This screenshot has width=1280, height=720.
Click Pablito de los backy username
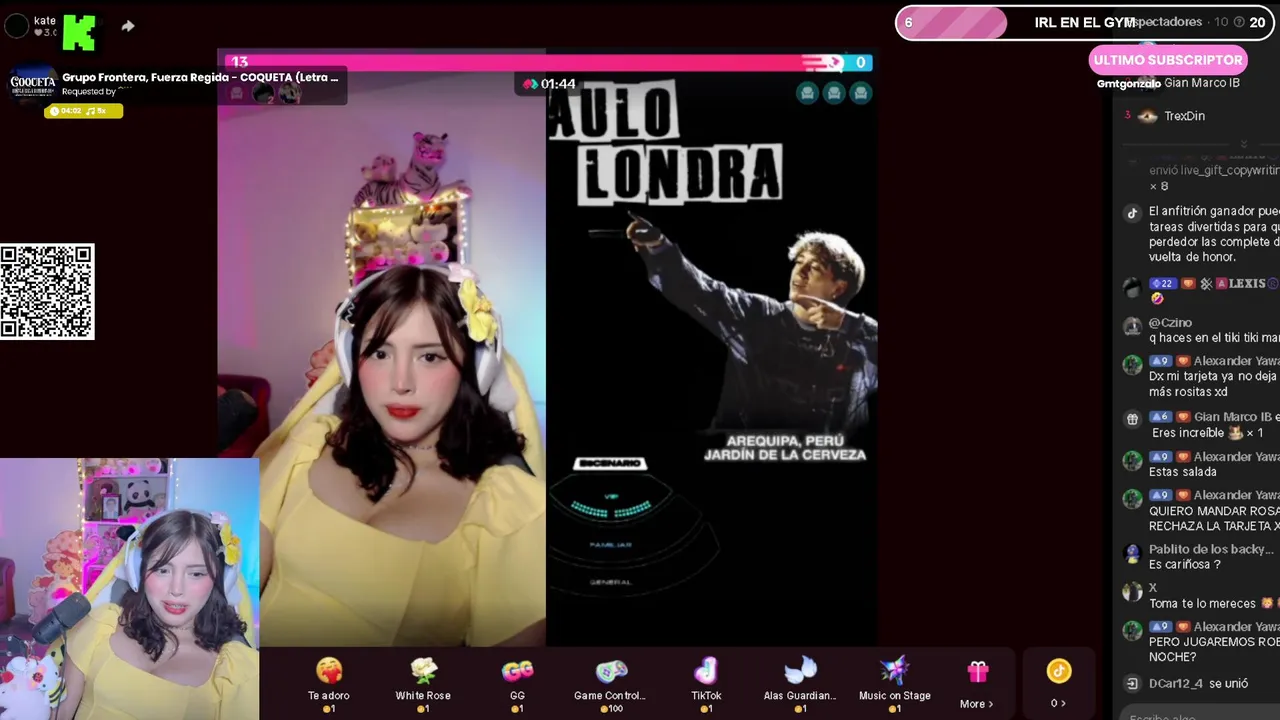point(1211,549)
